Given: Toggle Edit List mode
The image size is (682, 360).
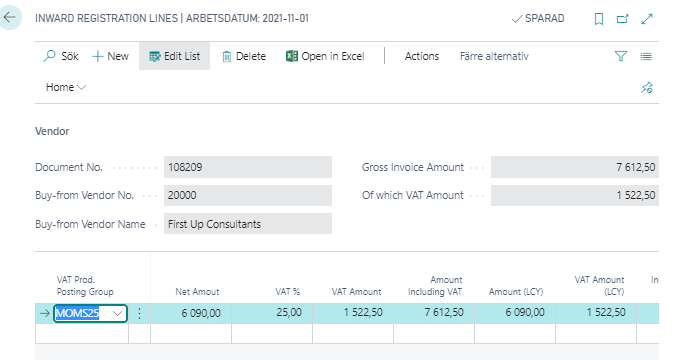Looking at the screenshot, I should click(x=174, y=56).
